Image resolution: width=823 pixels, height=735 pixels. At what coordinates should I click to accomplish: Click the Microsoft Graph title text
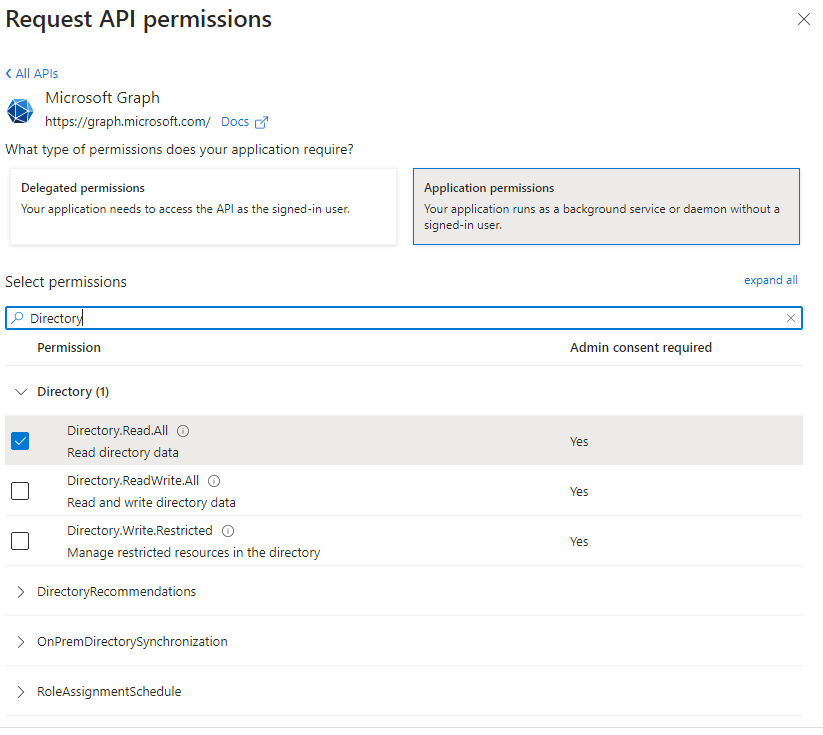pos(102,98)
